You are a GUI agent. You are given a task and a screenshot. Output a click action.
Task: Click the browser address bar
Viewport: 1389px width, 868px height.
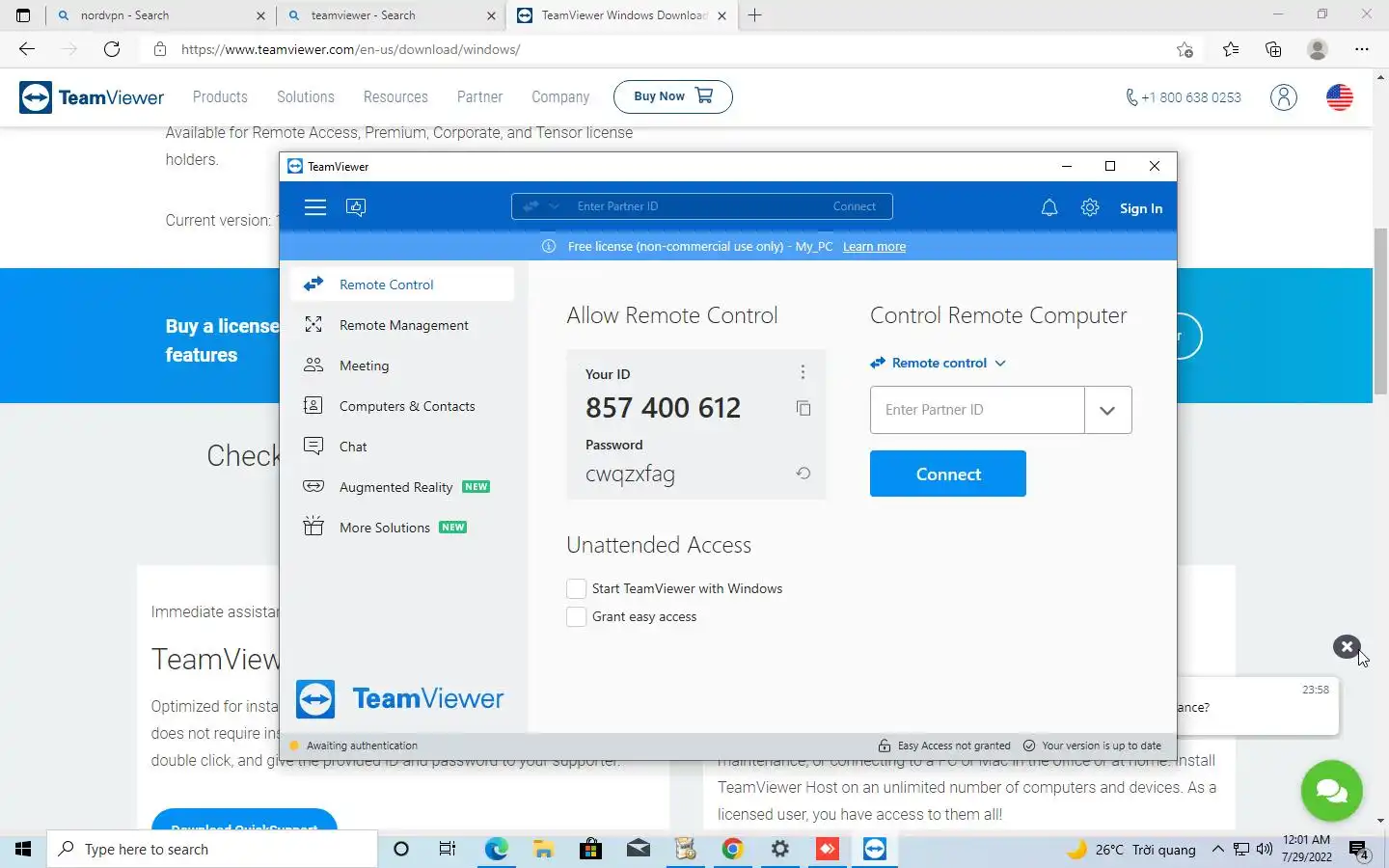666,49
